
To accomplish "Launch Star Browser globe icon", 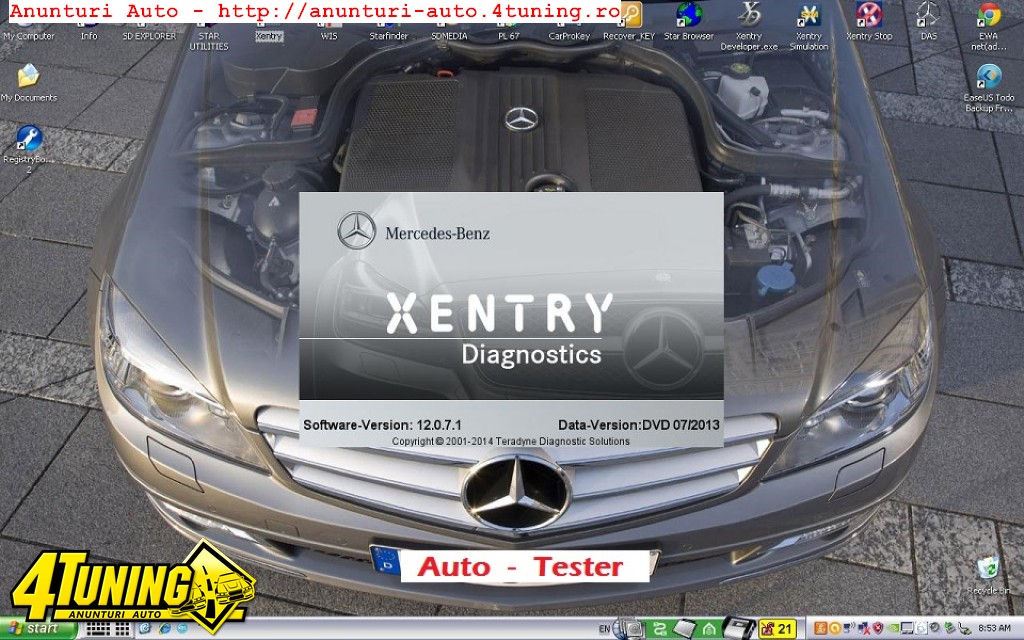I will pyautogui.click(x=689, y=15).
